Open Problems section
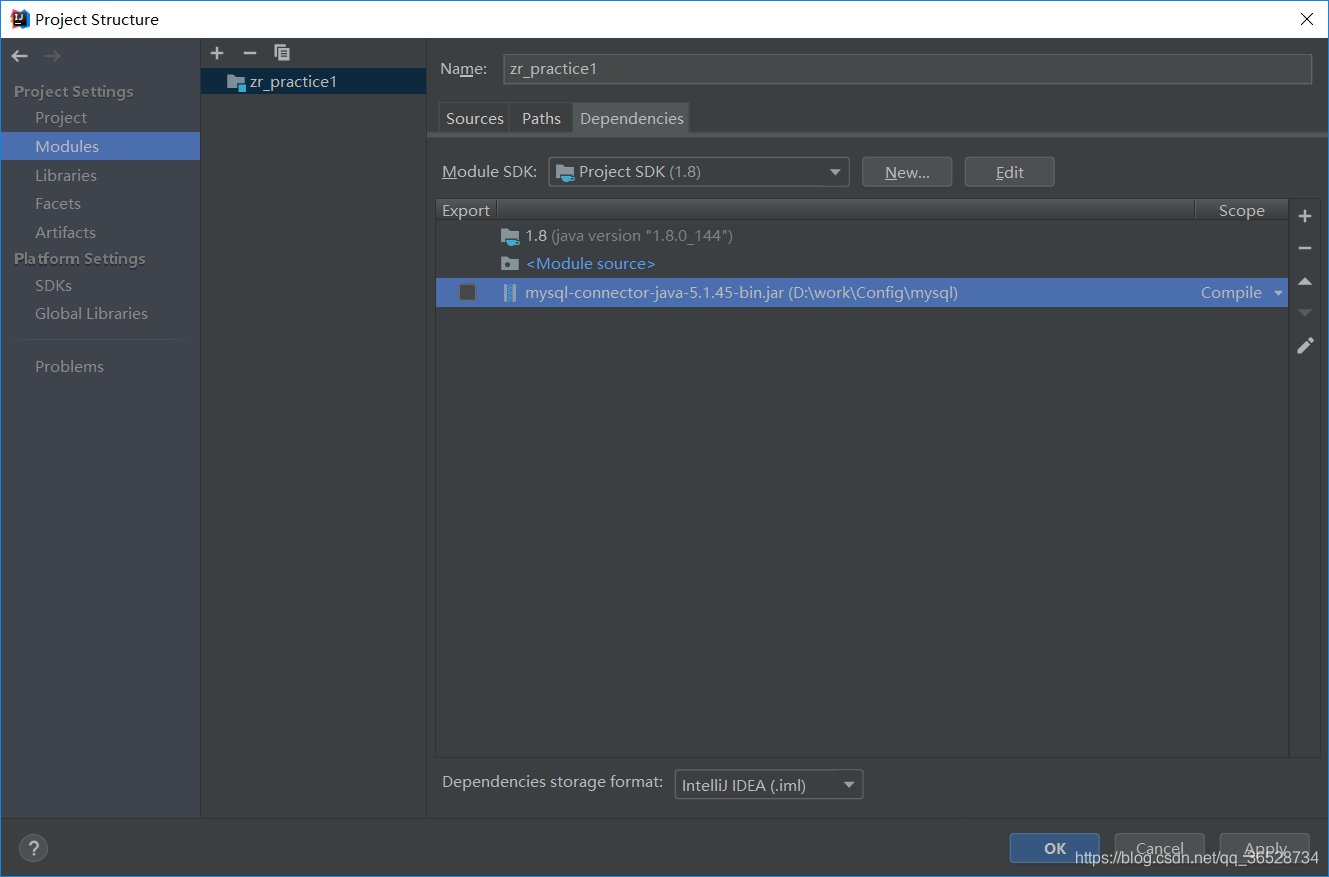The width and height of the screenshot is (1329, 877). [69, 366]
